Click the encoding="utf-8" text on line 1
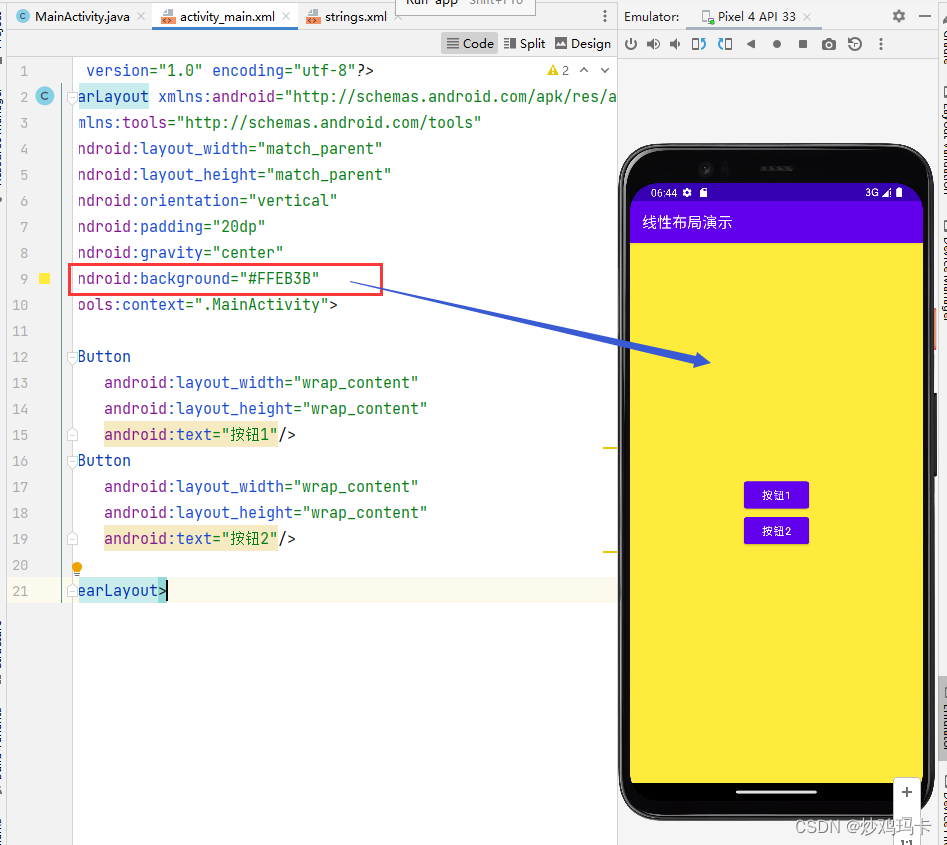 pyautogui.click(x=284, y=71)
